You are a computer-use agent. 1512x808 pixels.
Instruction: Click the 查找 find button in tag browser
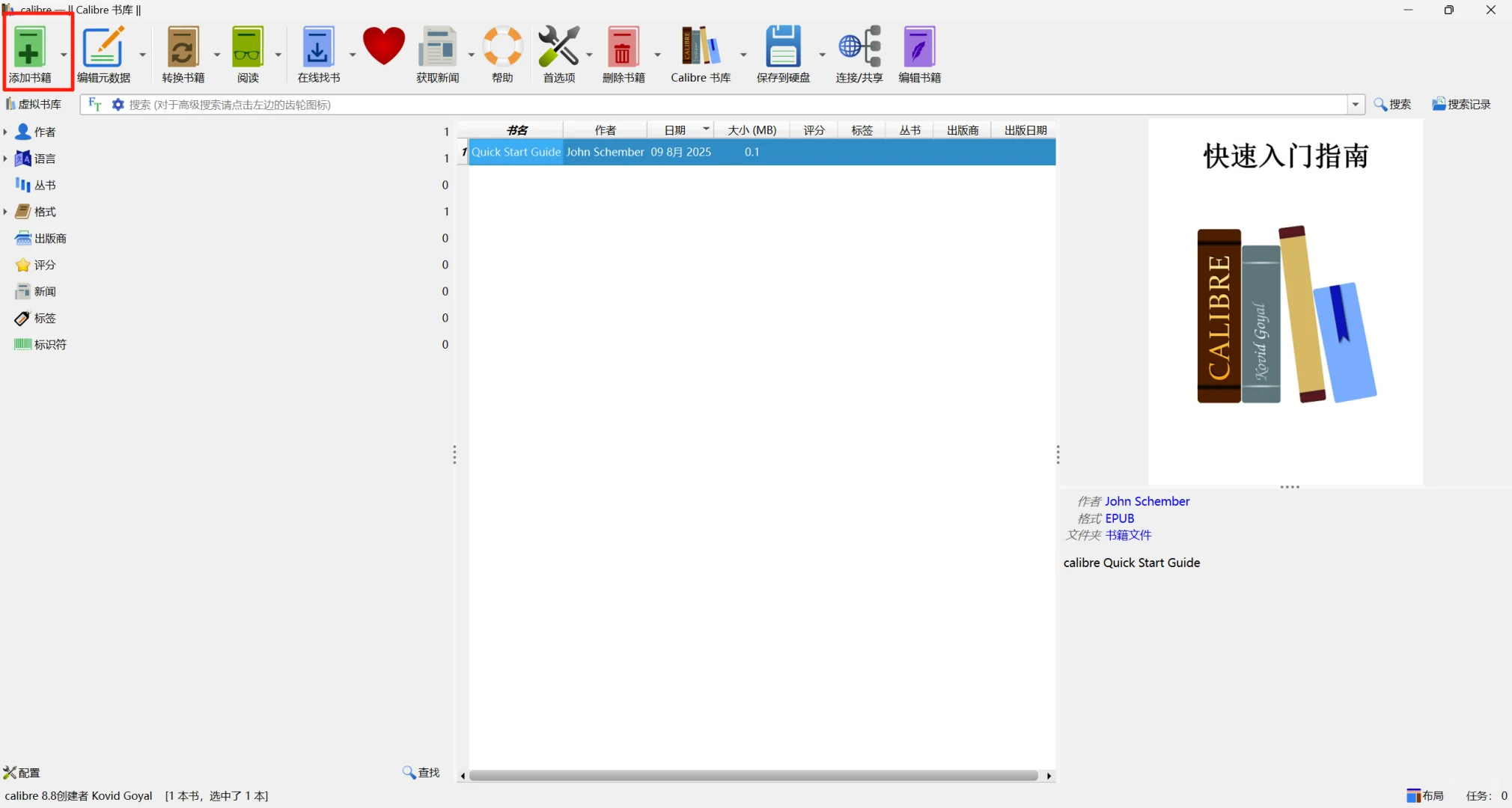pyautogui.click(x=421, y=772)
